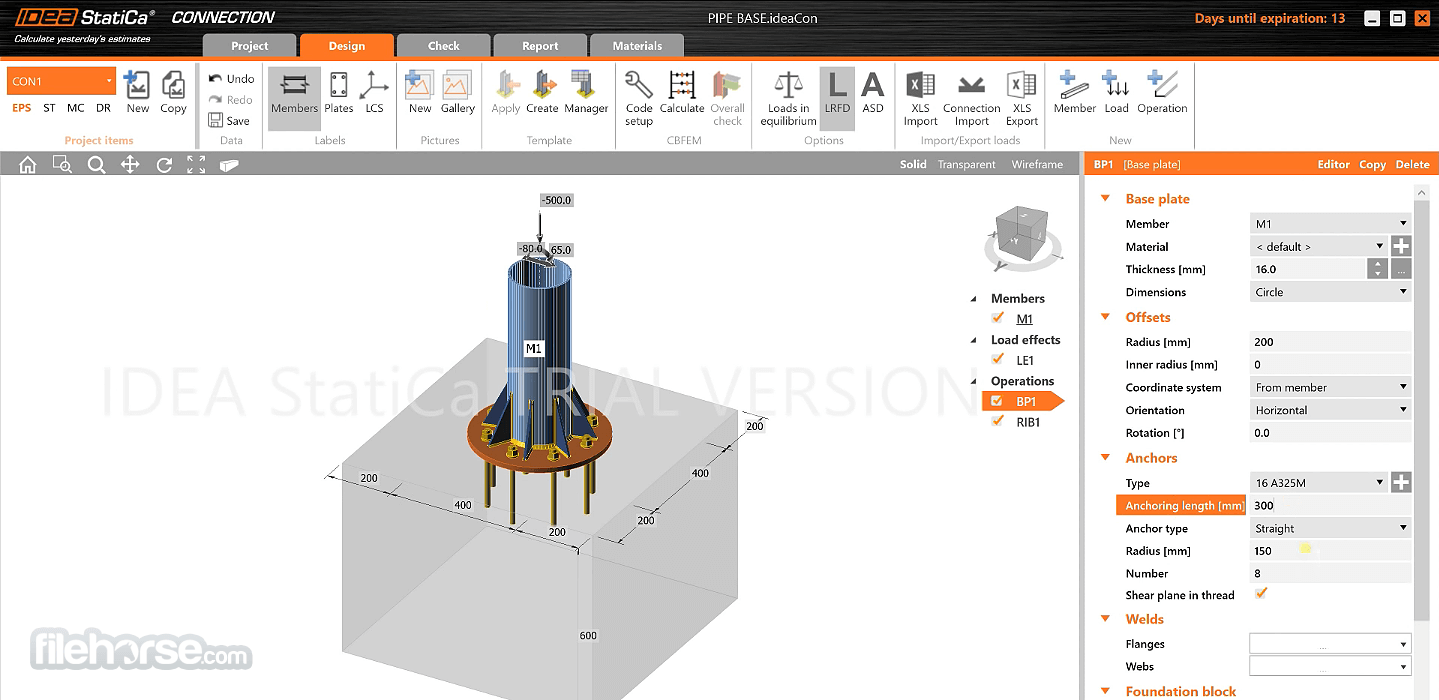This screenshot has height=700, width=1439.
Task: Open the BP1 Editor
Action: tap(1333, 165)
